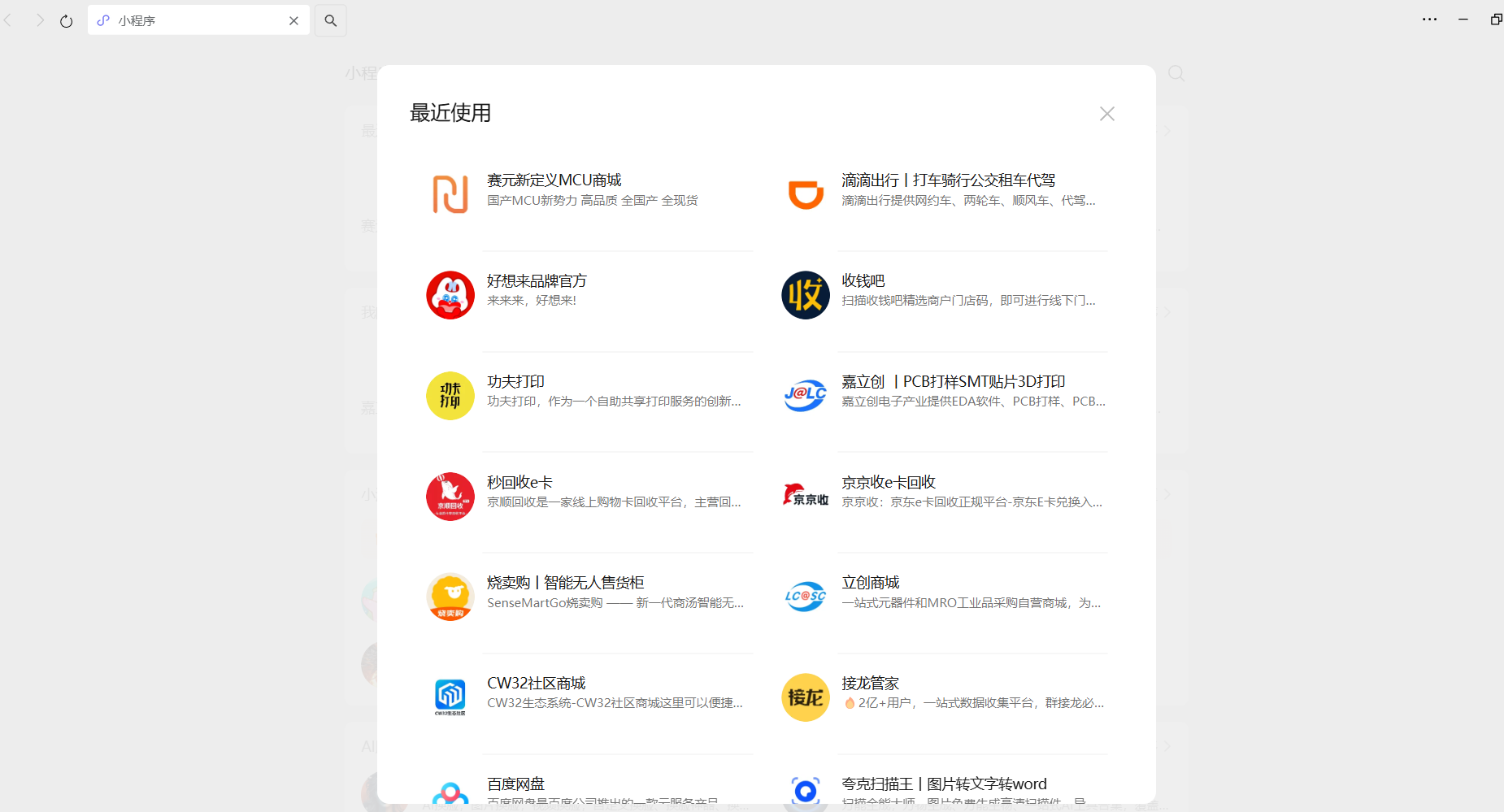Screen dimensions: 1504x812
Task: Open the 立创商城 LC@SC logo icon
Action: pos(806,597)
